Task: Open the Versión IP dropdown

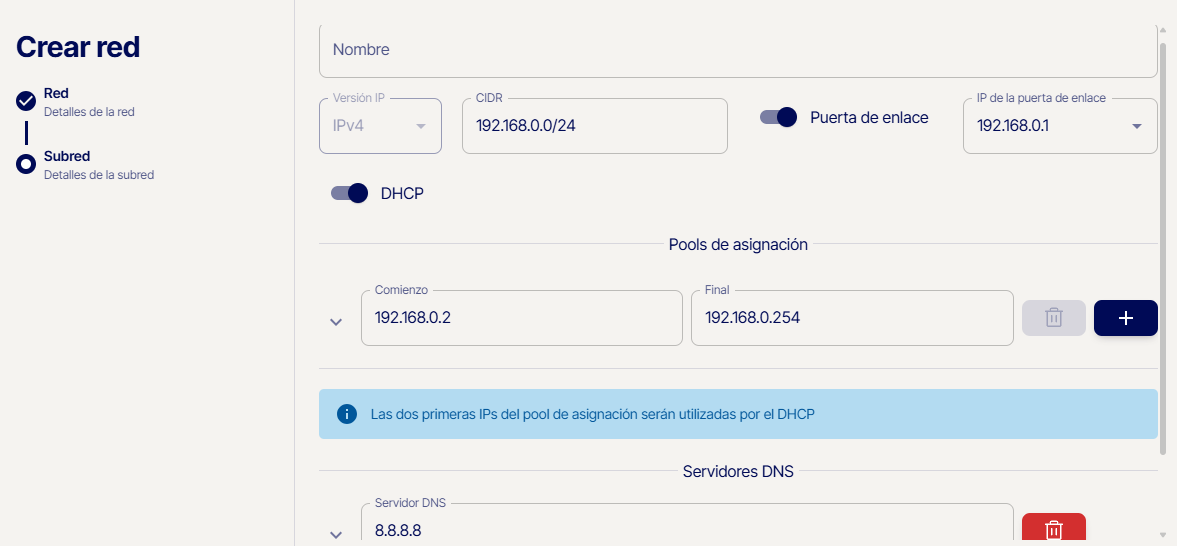Action: 380,126
